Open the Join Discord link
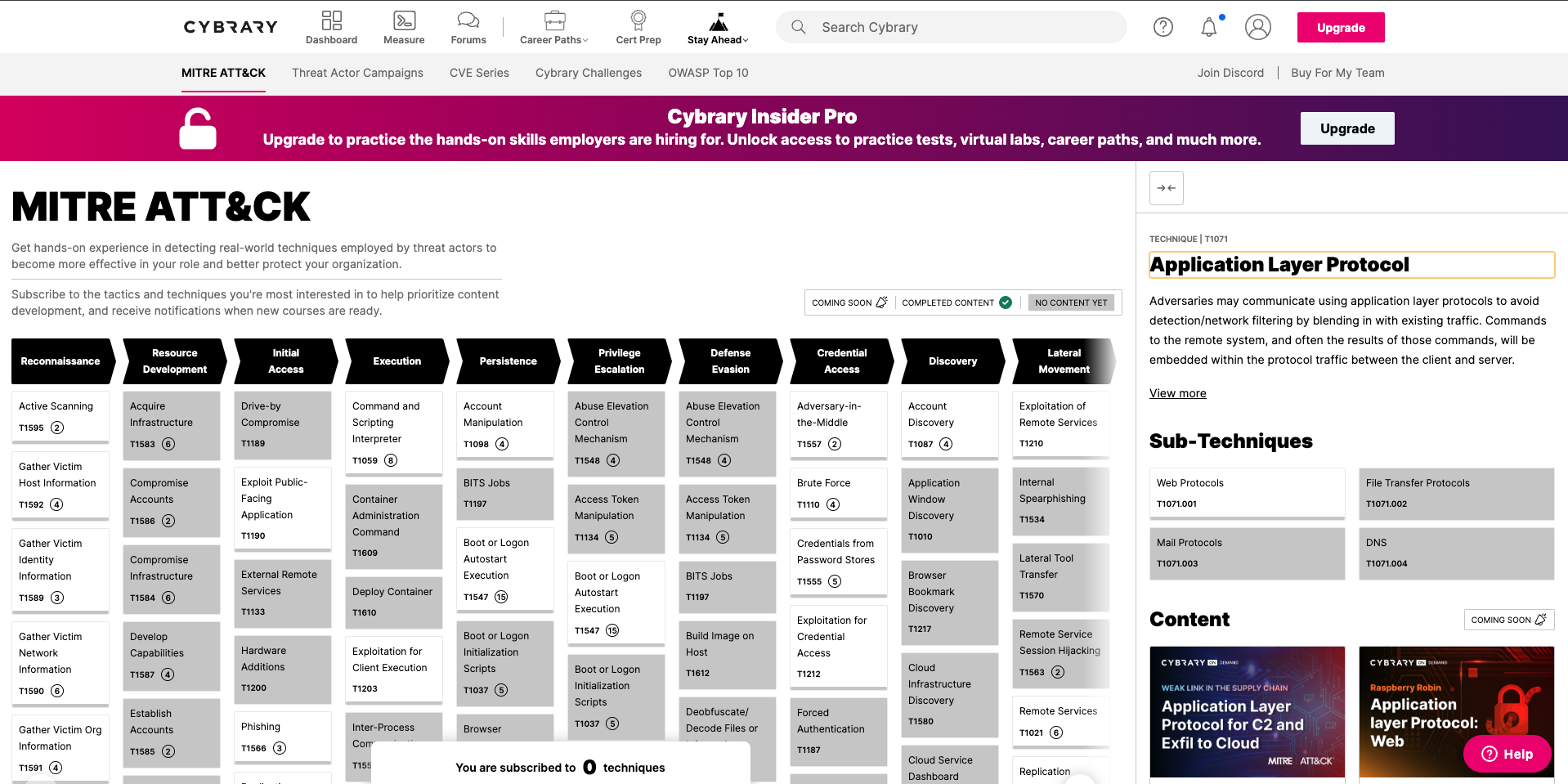Screen dimensions: 1568x784 pyautogui.click(x=1230, y=73)
